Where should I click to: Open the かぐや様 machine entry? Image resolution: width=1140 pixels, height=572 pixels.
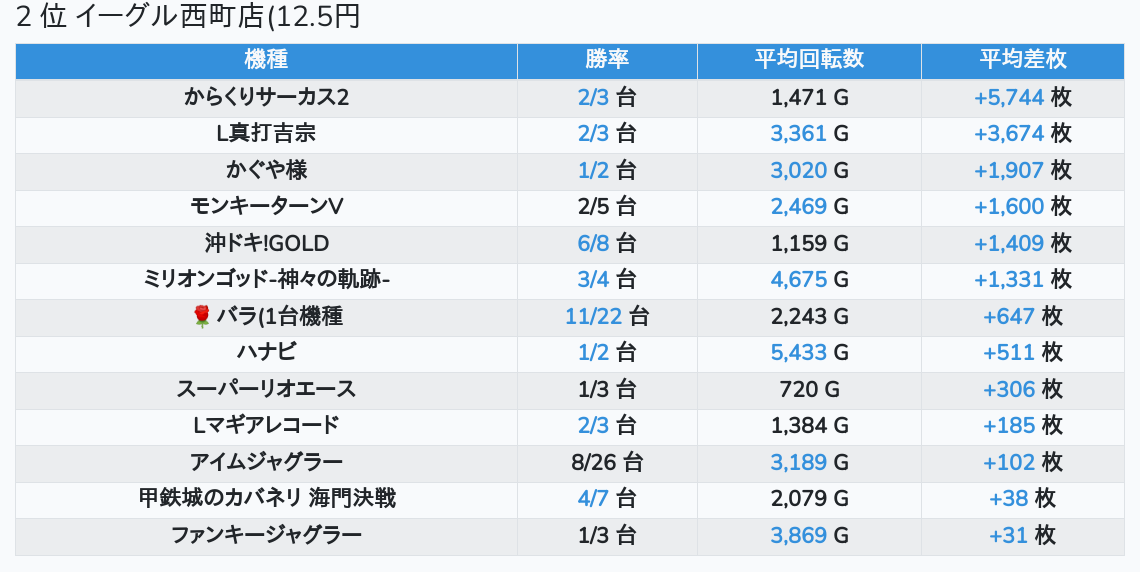267,170
